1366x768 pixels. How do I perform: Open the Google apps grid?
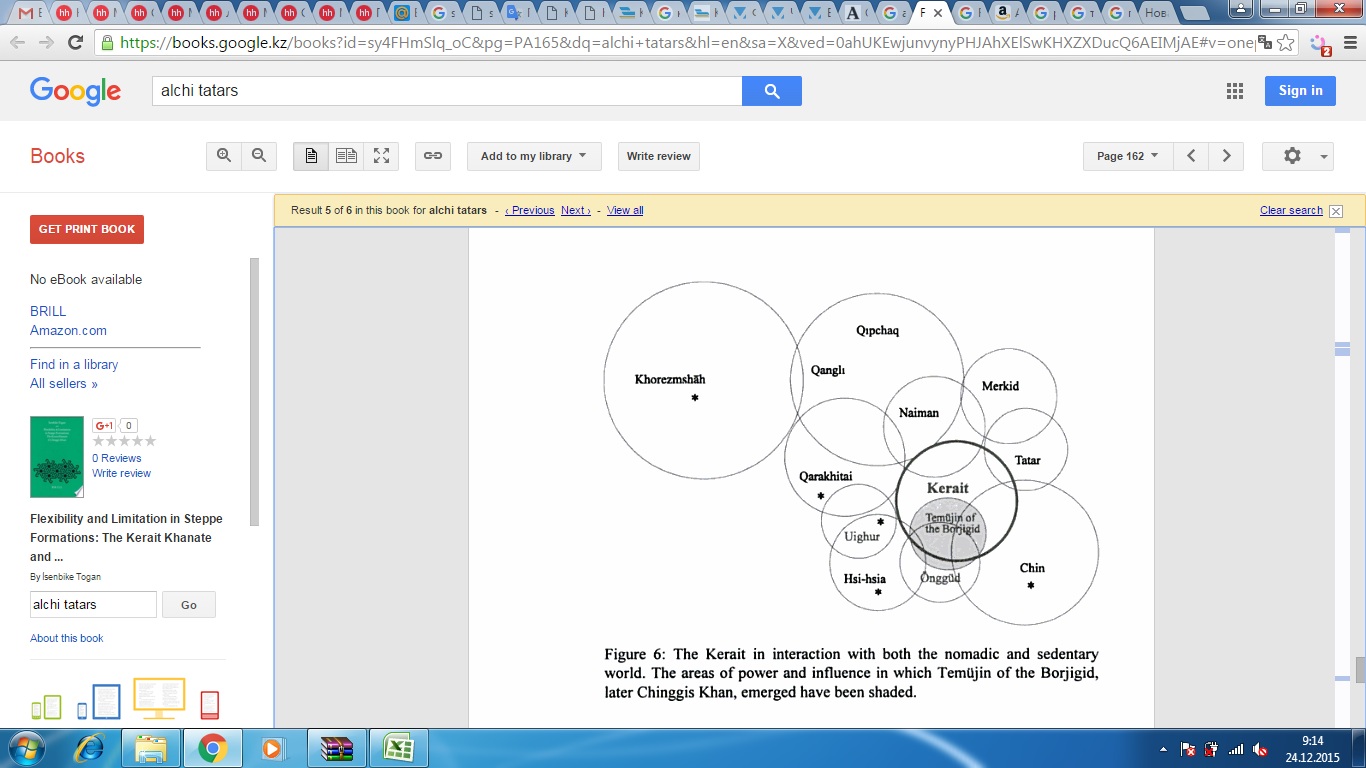tap(1235, 91)
